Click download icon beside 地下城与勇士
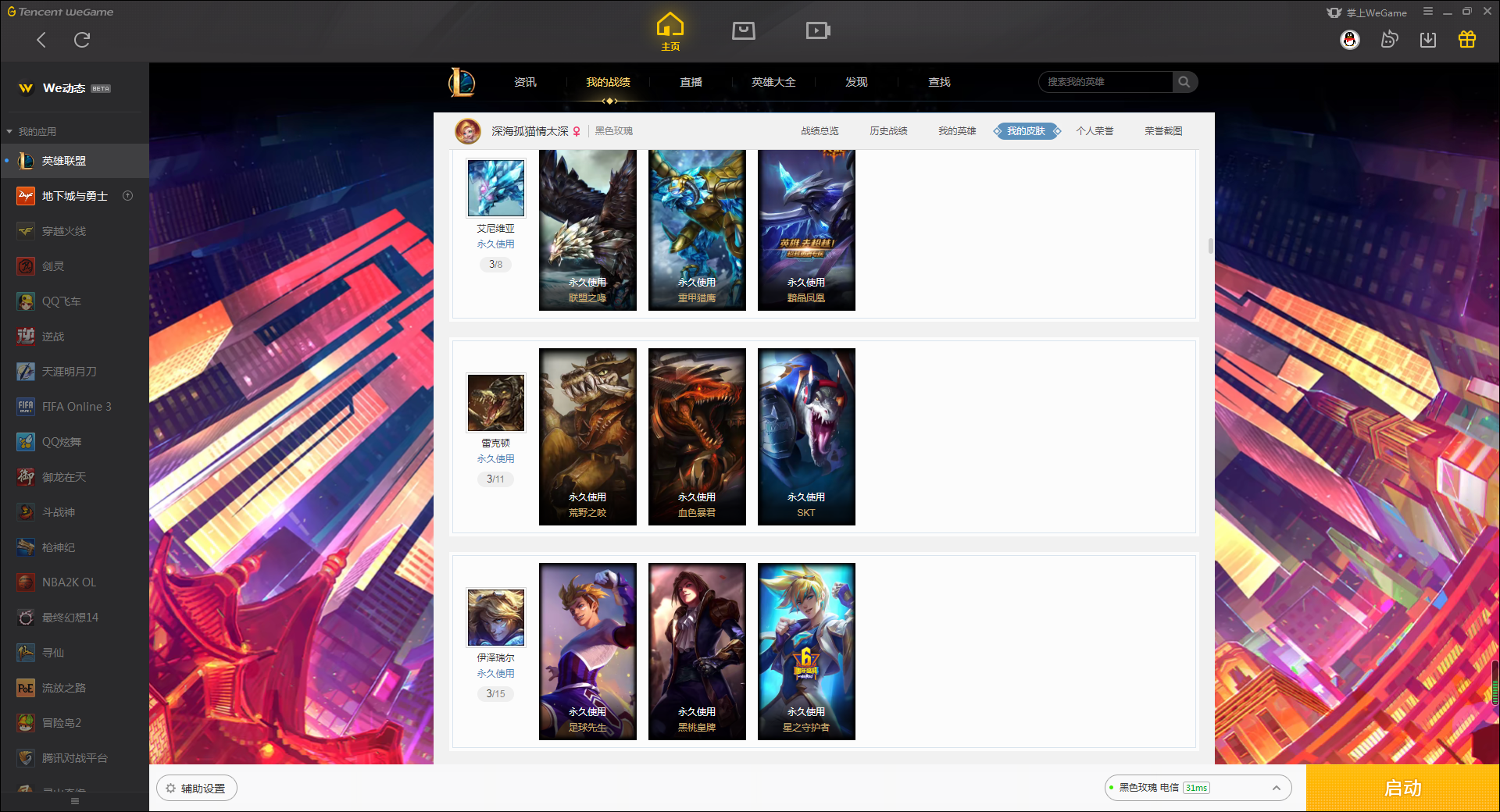 coord(128,196)
